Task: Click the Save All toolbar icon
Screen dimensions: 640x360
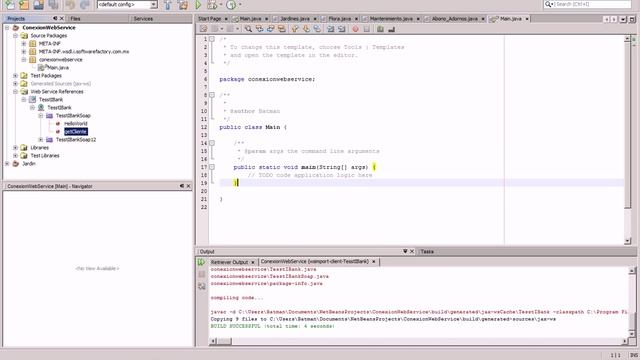Action: point(53,4)
